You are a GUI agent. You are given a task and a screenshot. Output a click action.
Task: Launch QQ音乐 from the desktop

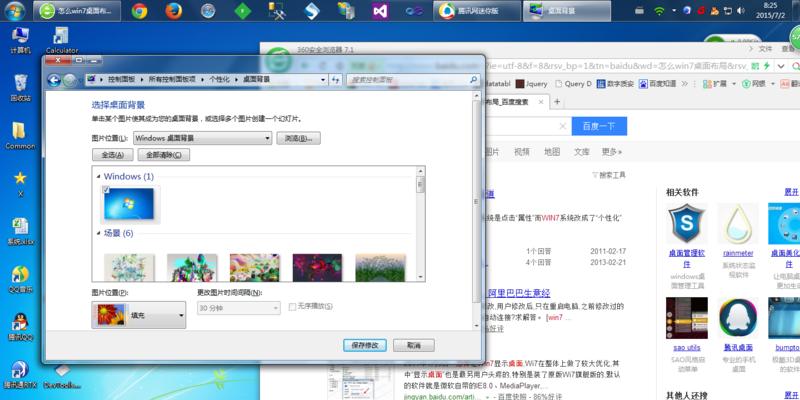point(20,280)
